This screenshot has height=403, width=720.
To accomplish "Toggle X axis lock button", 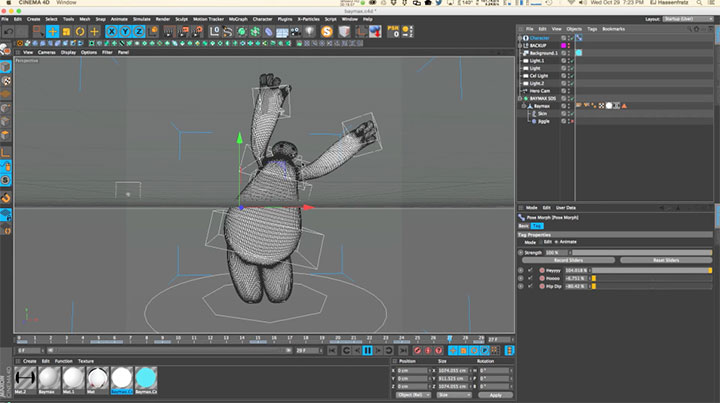I will coord(112,32).
